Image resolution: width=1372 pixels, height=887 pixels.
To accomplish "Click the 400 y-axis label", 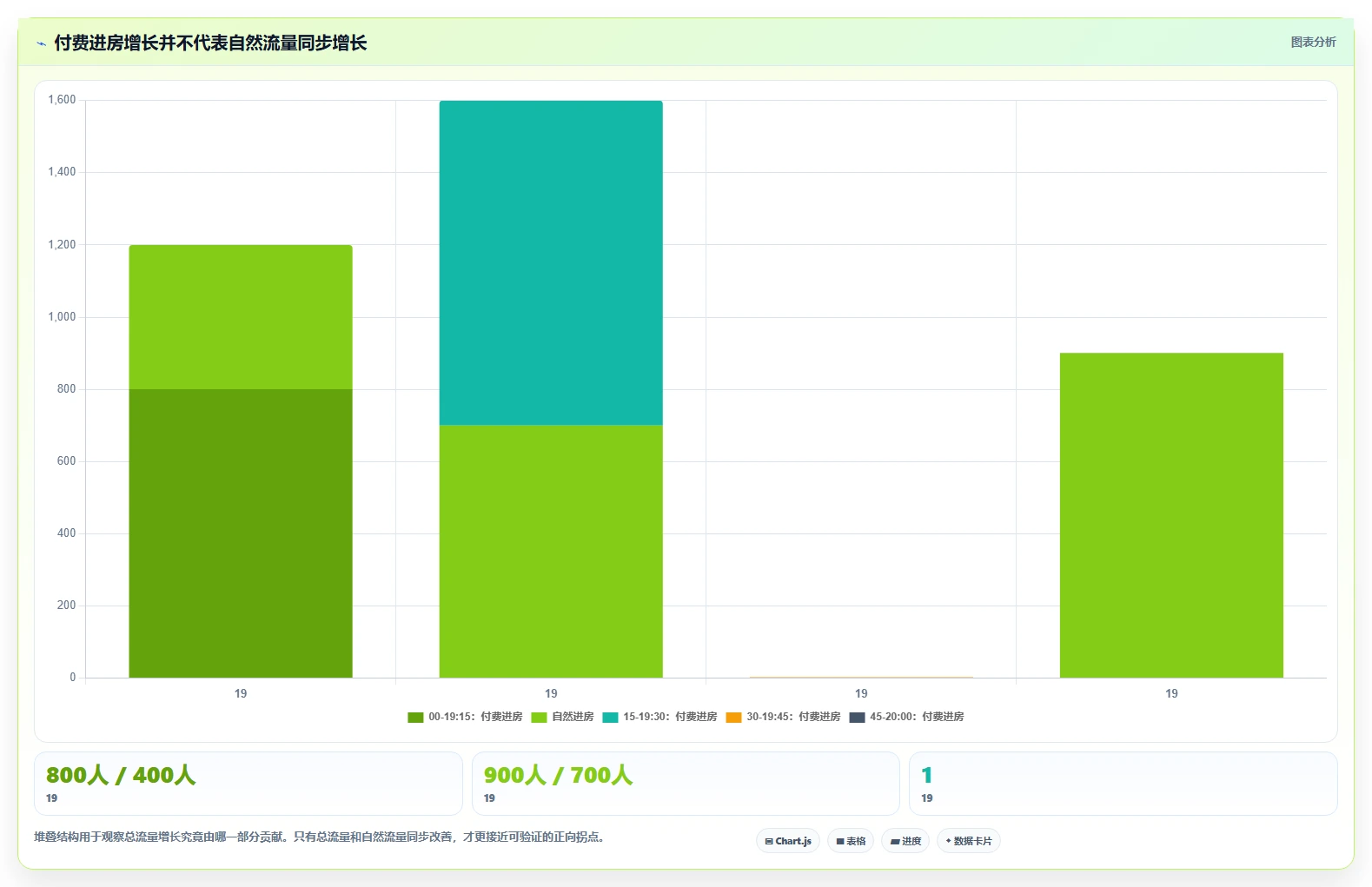I will click(66, 533).
